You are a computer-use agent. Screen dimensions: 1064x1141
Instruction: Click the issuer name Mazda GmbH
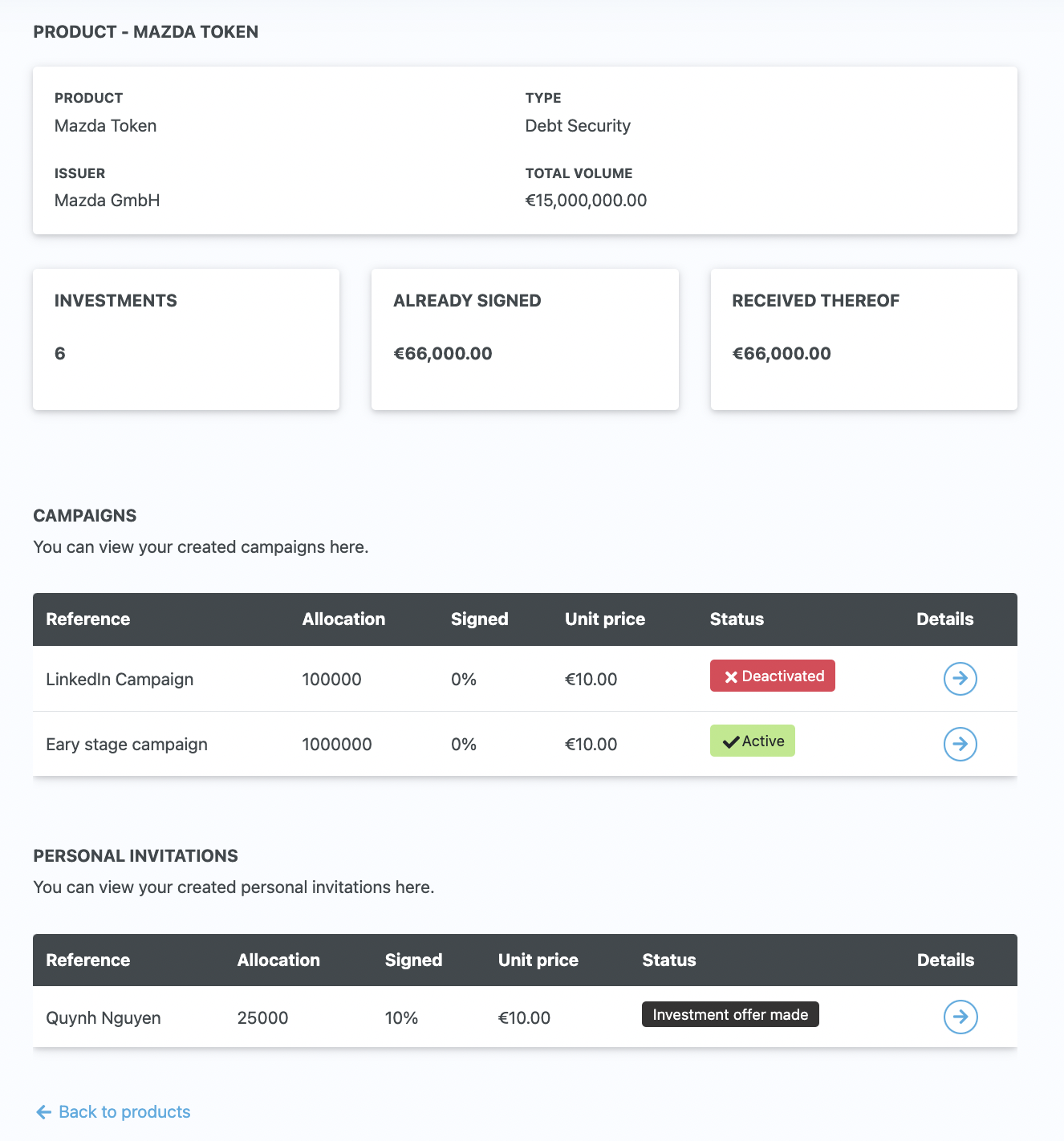pos(108,200)
